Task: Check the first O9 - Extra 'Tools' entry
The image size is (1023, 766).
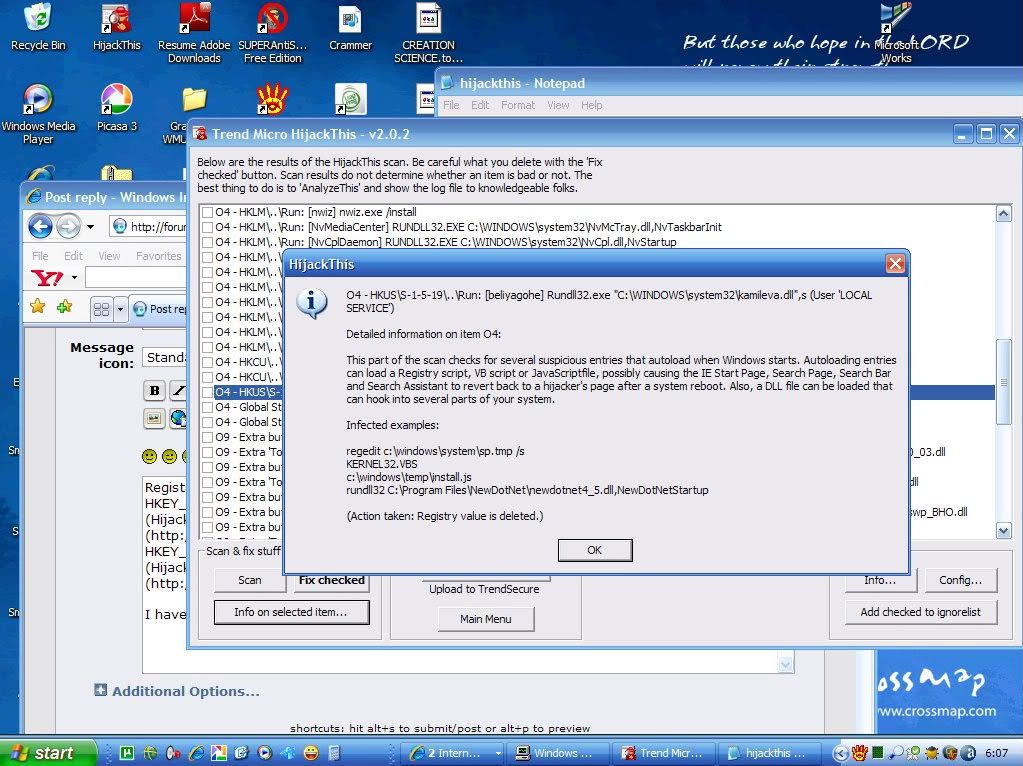Action: click(x=207, y=452)
